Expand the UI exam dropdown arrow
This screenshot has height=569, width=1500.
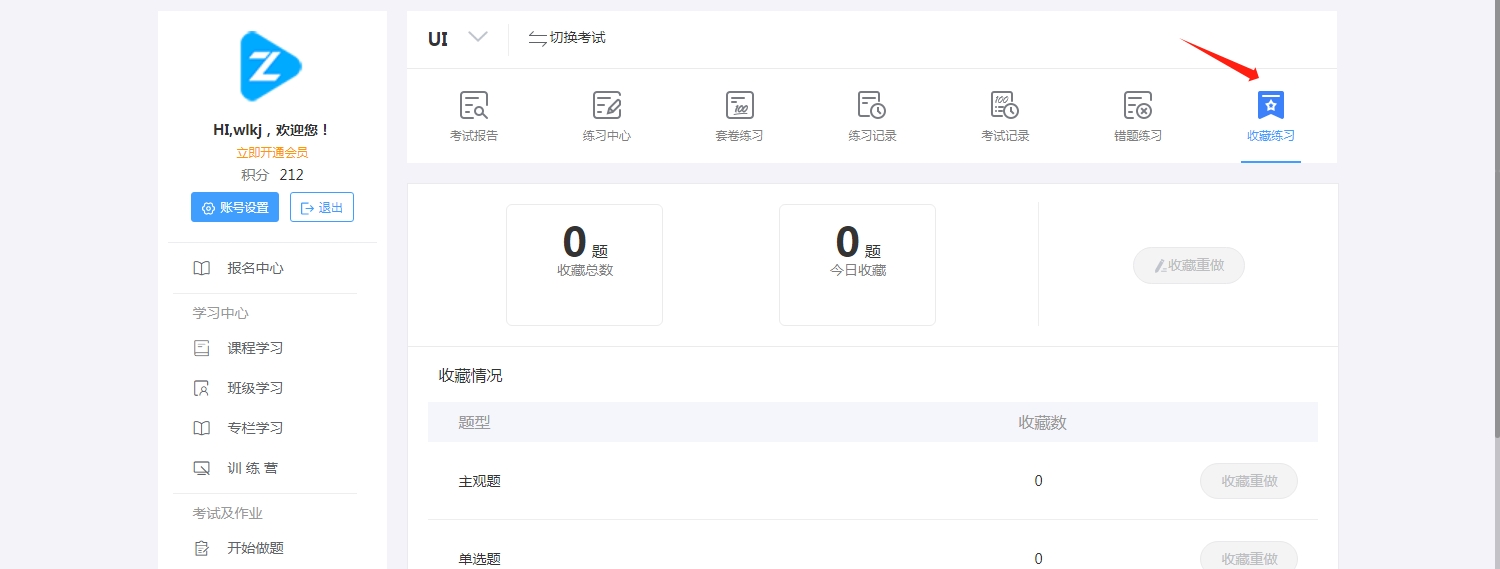click(478, 37)
